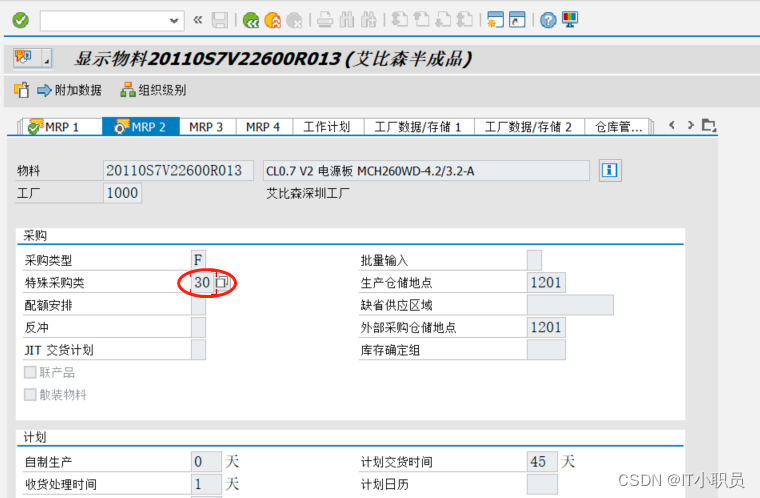Screen dimensions: 760x498
Task: Click the material description field CL0.7 V2
Action: click(426, 171)
